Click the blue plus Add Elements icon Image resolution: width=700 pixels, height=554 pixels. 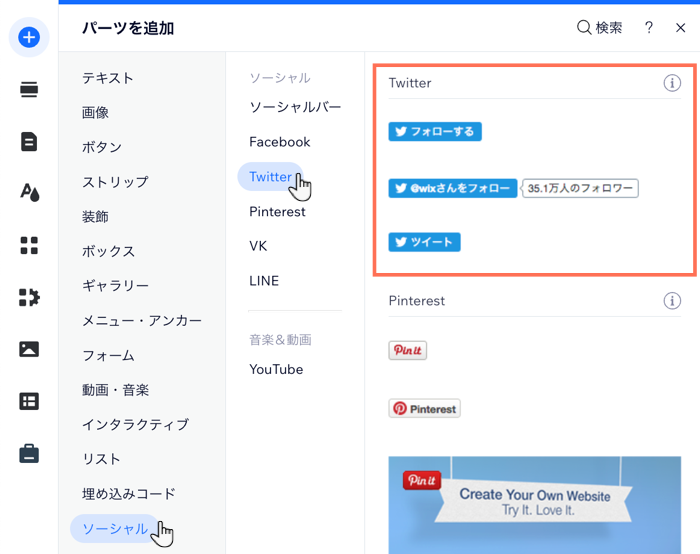[29, 37]
